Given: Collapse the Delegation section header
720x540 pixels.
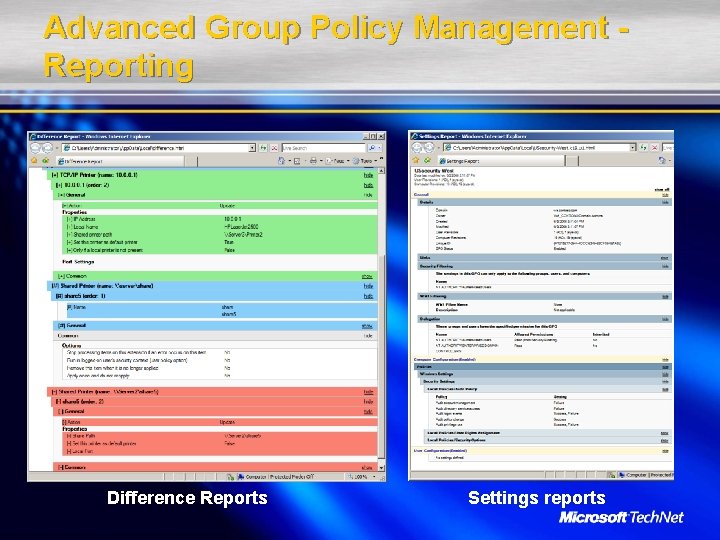Looking at the screenshot, I should pyautogui.click(x=545, y=319).
